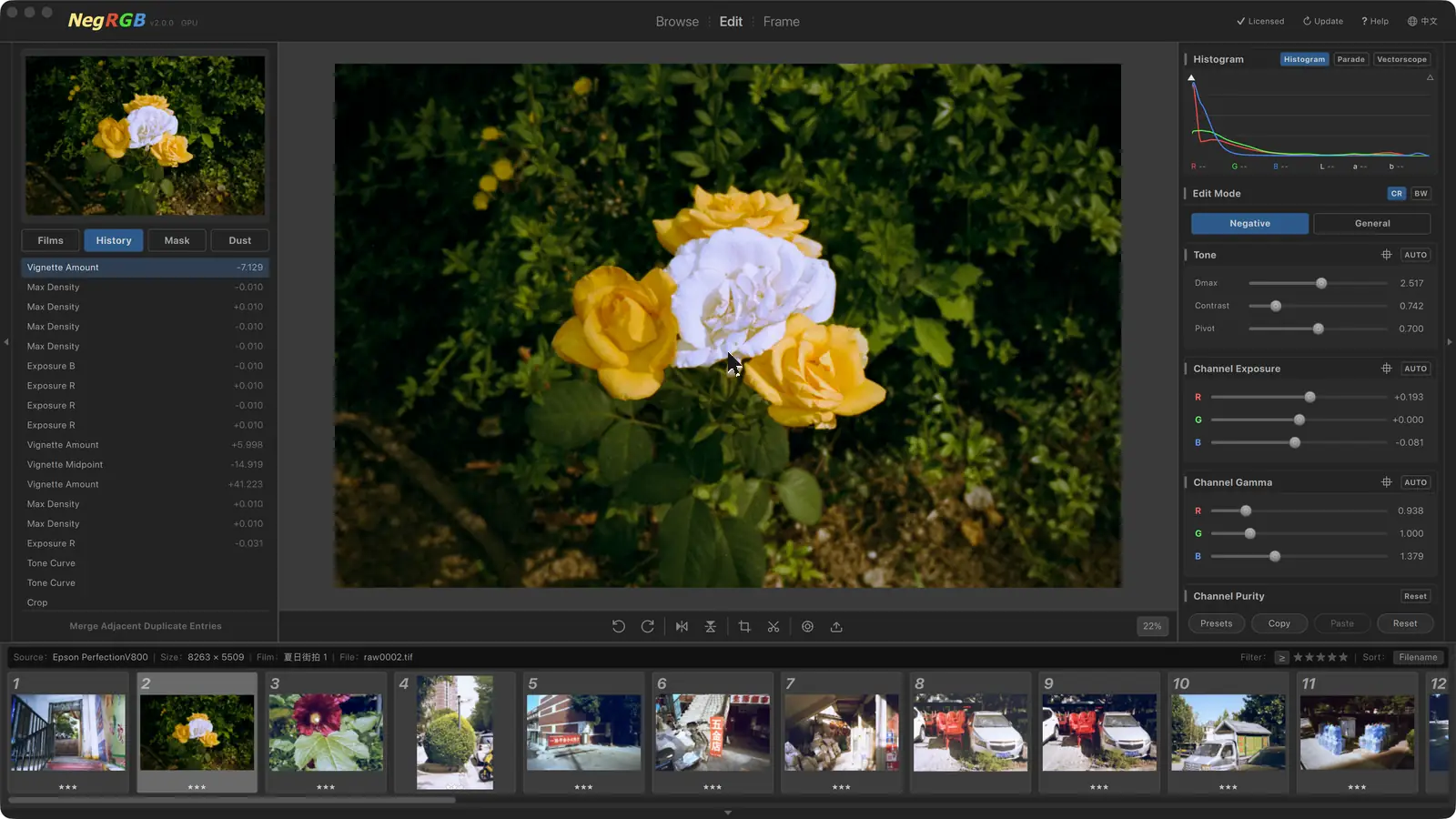The height and width of the screenshot is (819, 1456).
Task: Open the Sort Filename dropdown
Action: point(1418,657)
